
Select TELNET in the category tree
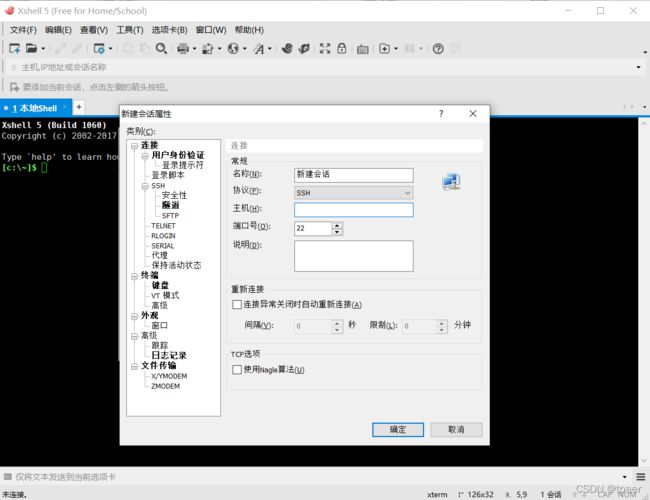(x=163, y=226)
